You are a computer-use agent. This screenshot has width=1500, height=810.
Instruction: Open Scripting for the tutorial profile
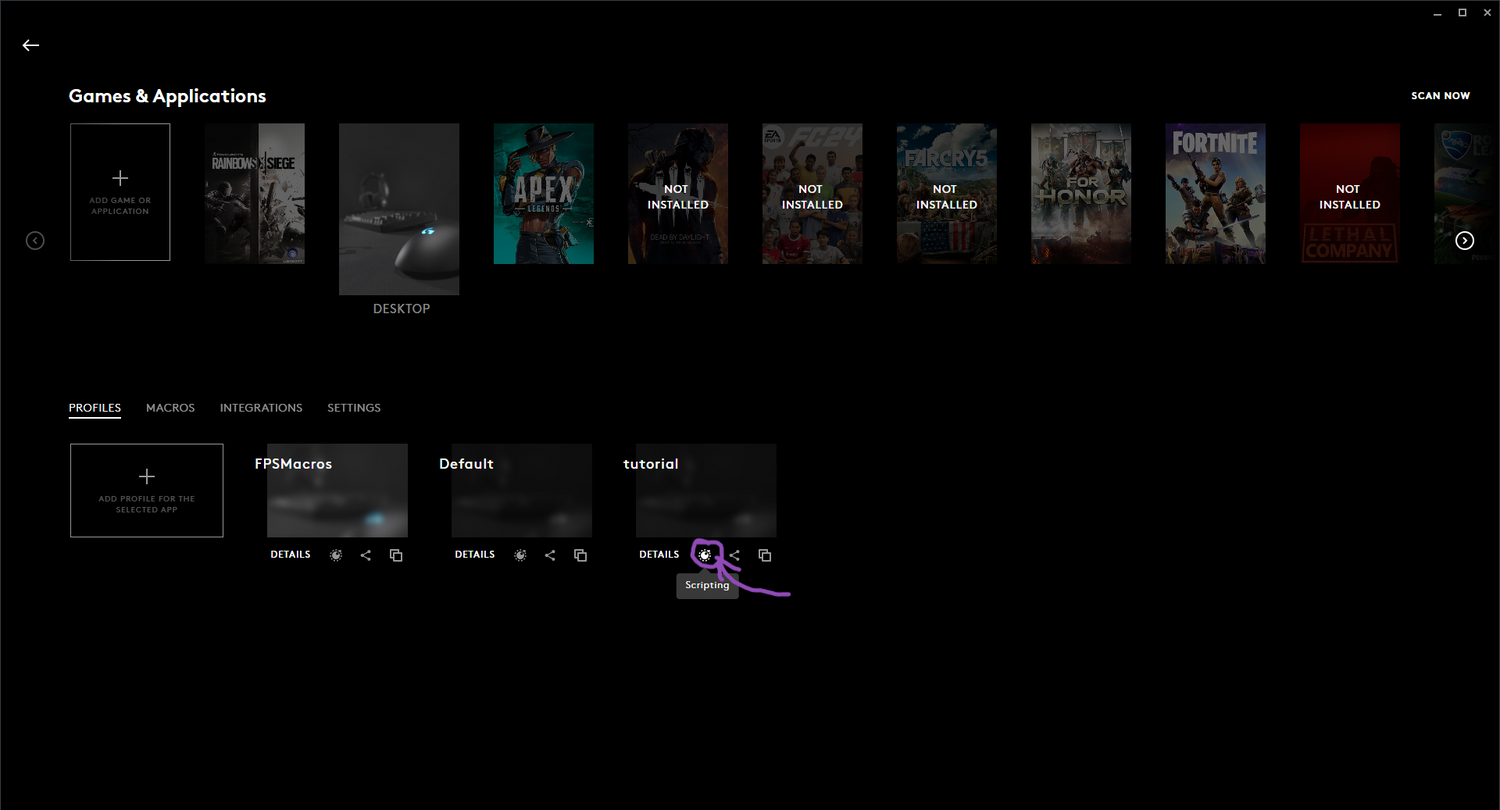coord(705,555)
